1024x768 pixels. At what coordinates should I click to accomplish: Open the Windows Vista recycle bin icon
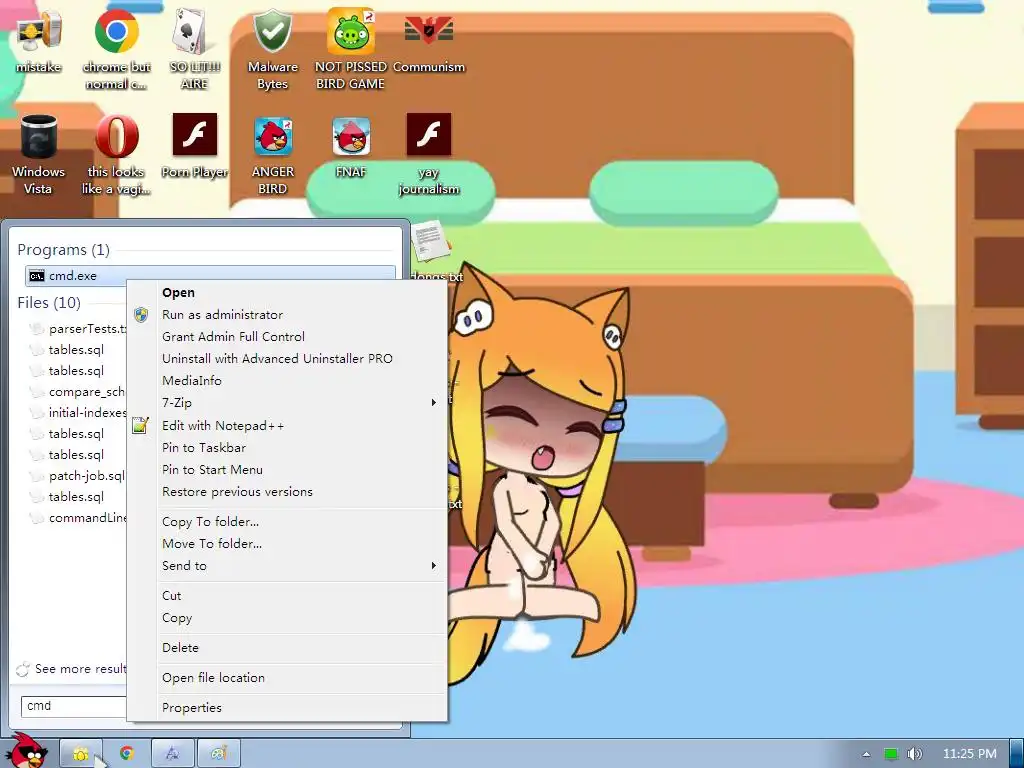38,154
